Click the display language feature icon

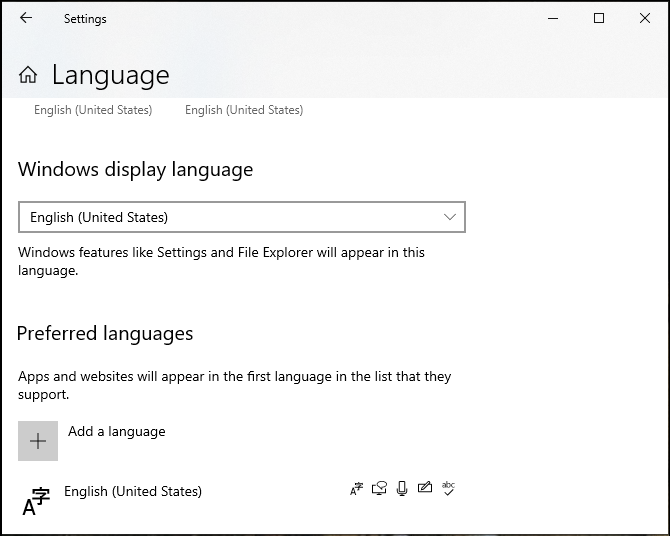pos(357,489)
